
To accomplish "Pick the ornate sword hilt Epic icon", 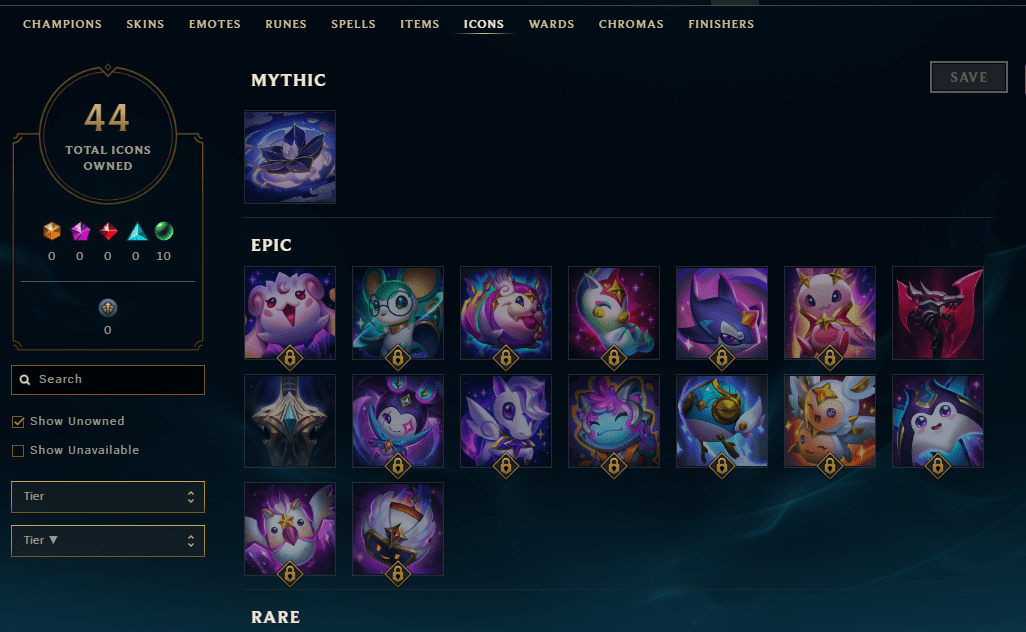I will [290, 421].
